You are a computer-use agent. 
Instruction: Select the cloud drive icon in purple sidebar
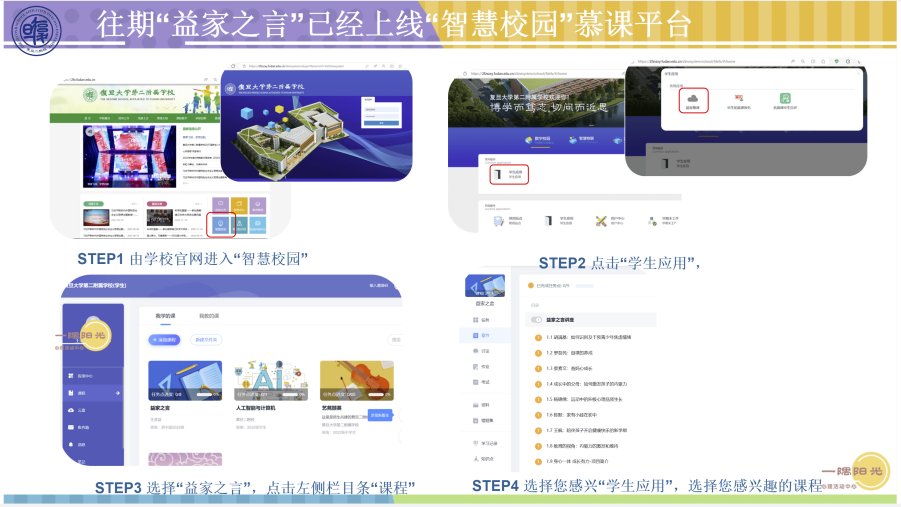[x=71, y=410]
